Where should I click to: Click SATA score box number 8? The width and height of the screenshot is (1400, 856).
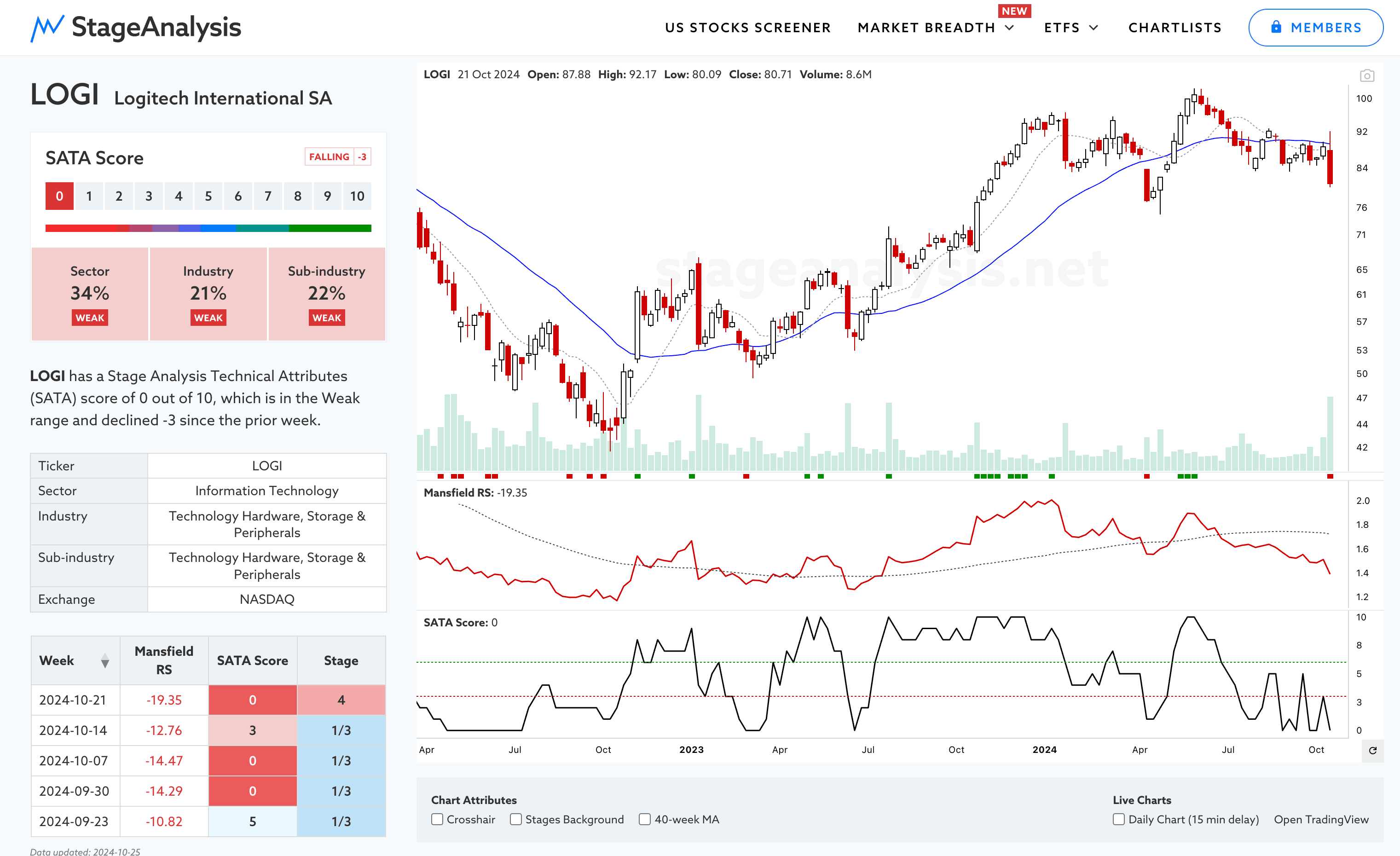(x=298, y=196)
